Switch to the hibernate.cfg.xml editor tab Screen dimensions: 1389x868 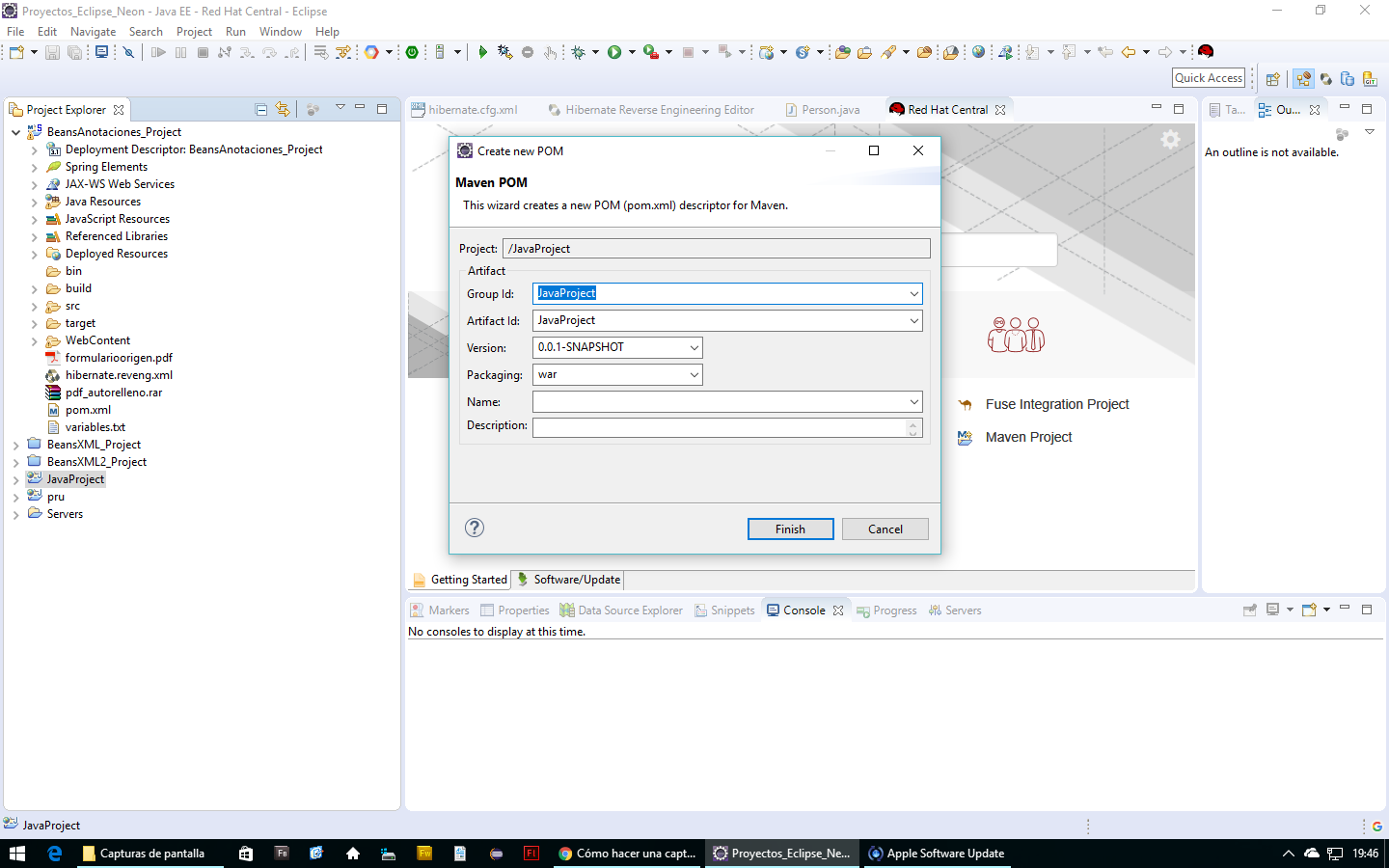pyautogui.click(x=464, y=110)
